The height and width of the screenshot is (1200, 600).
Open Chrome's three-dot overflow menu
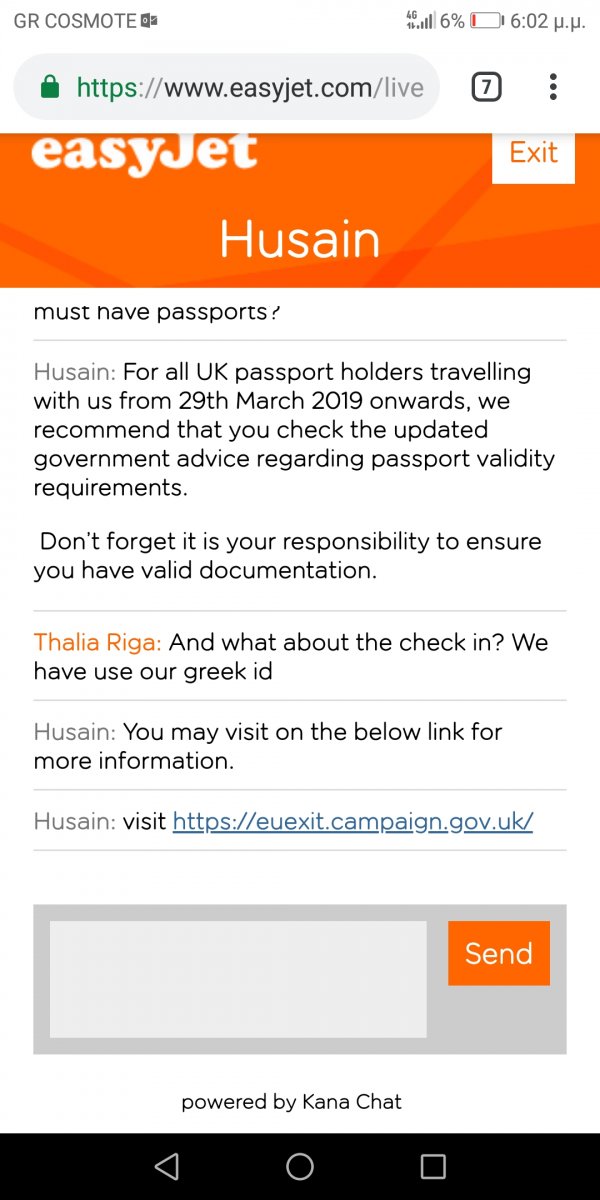point(553,88)
